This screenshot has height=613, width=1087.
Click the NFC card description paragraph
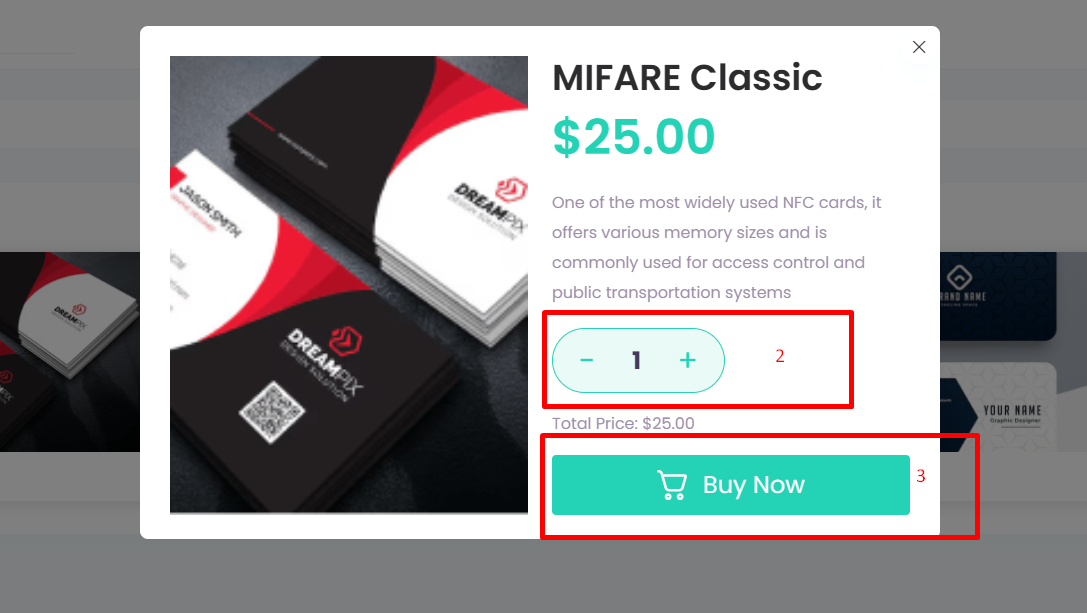tap(717, 248)
